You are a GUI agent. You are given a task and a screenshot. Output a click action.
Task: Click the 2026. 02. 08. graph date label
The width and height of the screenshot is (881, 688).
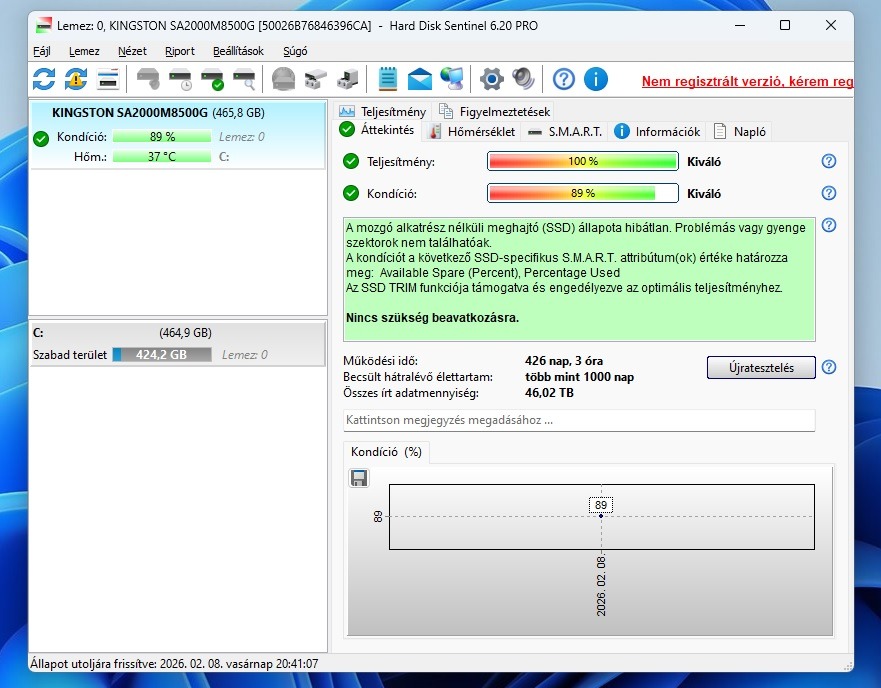tap(601, 586)
